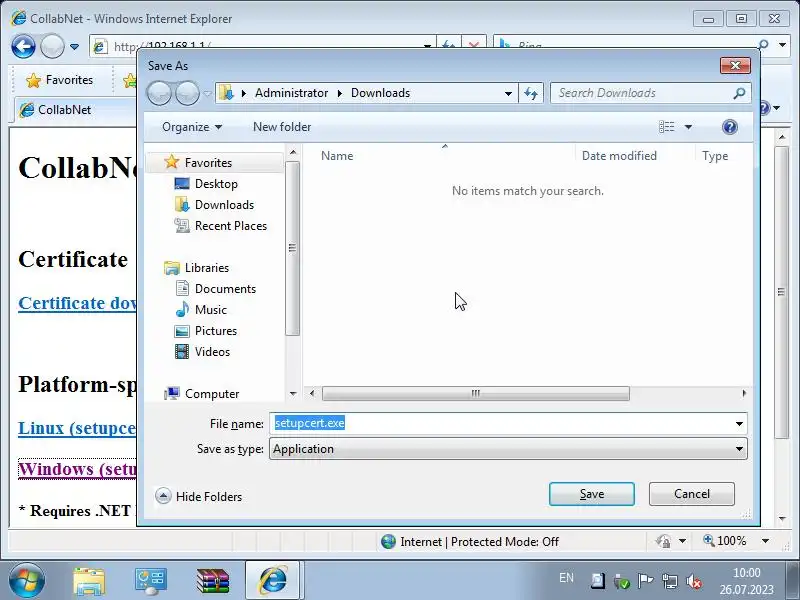Open the Certificate download link
The height and width of the screenshot is (600, 800).
point(78,303)
